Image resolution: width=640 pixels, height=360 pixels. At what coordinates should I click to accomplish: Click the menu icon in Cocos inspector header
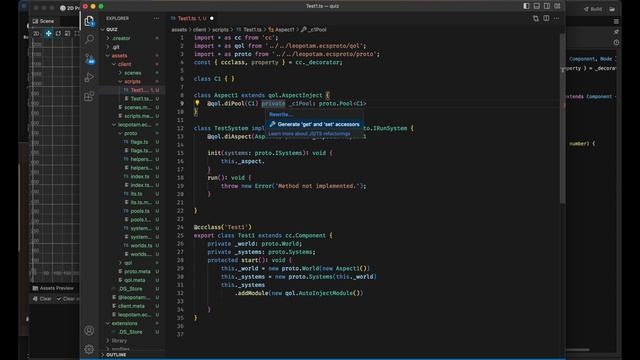(616, 21)
